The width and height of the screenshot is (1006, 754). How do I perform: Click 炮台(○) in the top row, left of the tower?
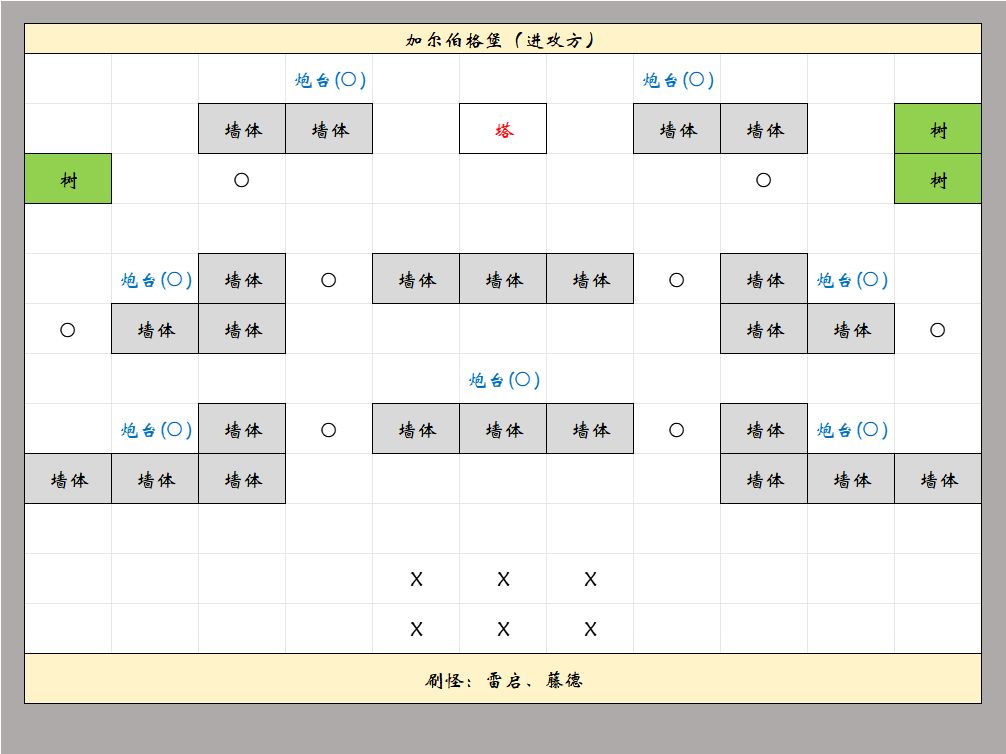tap(330, 80)
